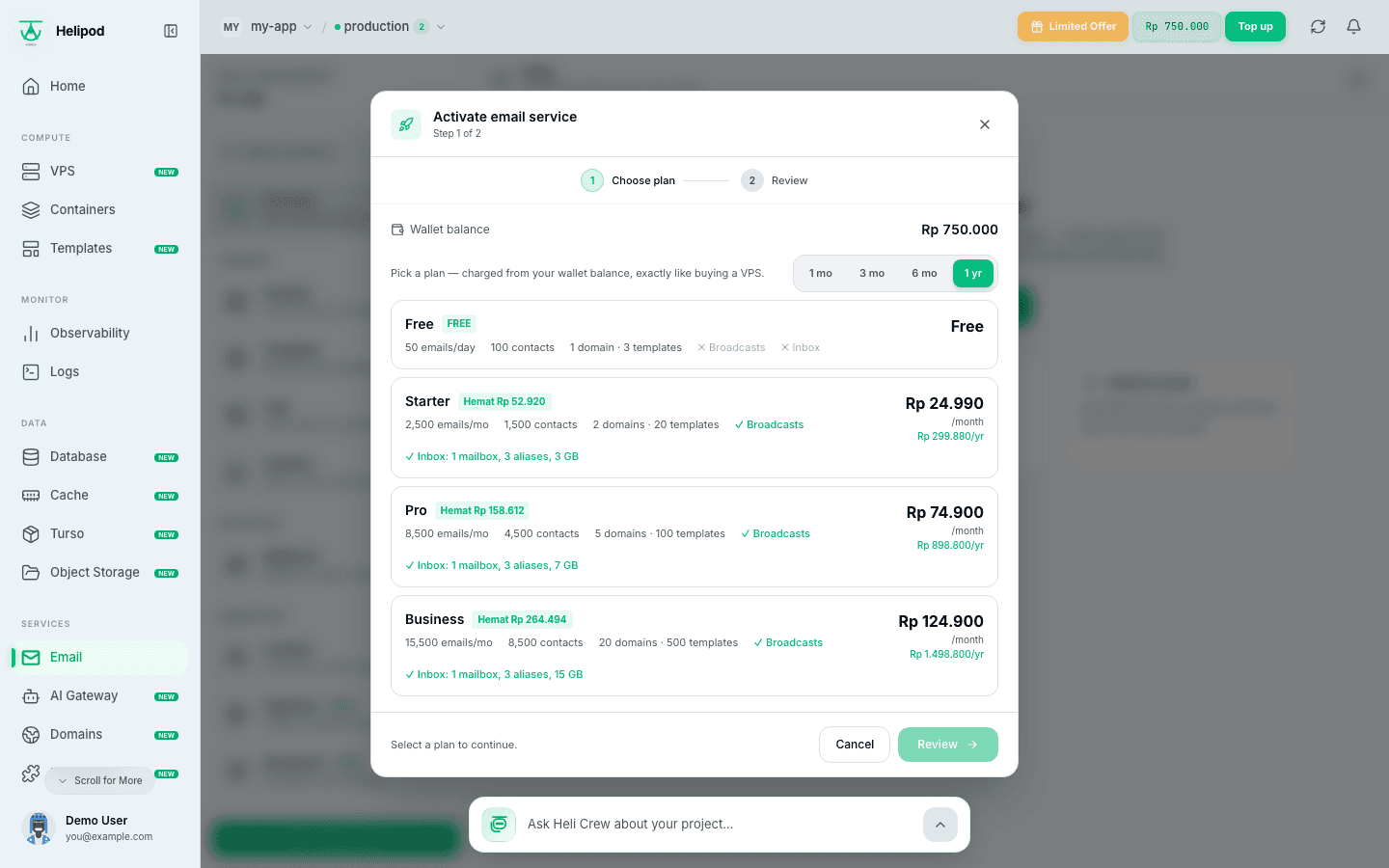Select the 6 mo billing period
The width and height of the screenshot is (1389, 868).
[x=924, y=274]
